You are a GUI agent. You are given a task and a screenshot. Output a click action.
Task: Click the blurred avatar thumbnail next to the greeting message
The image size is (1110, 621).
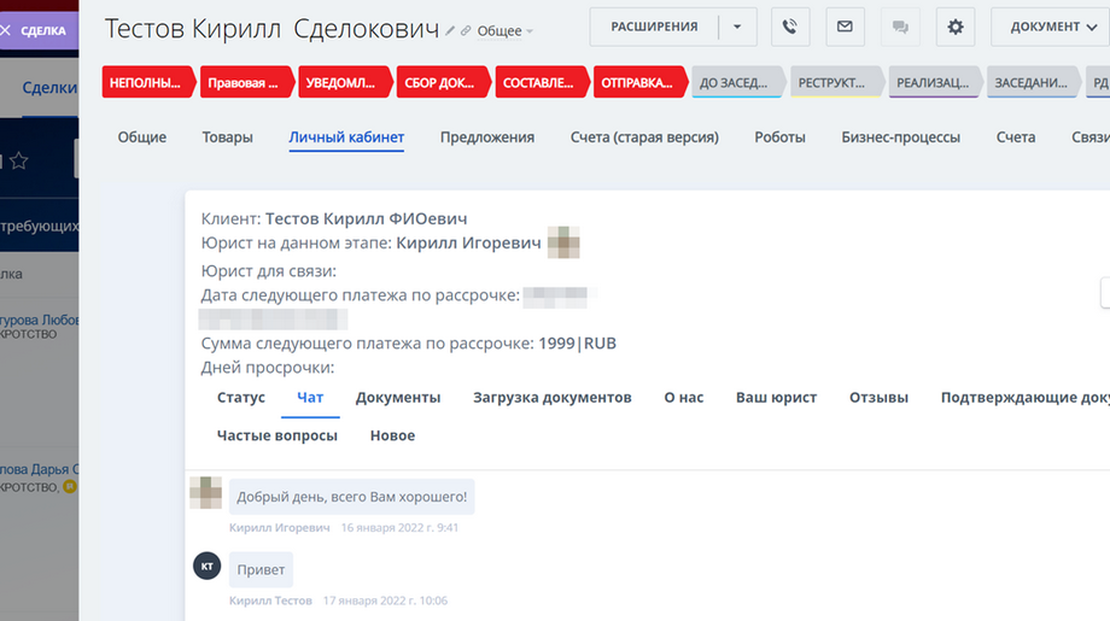pyautogui.click(x=206, y=495)
